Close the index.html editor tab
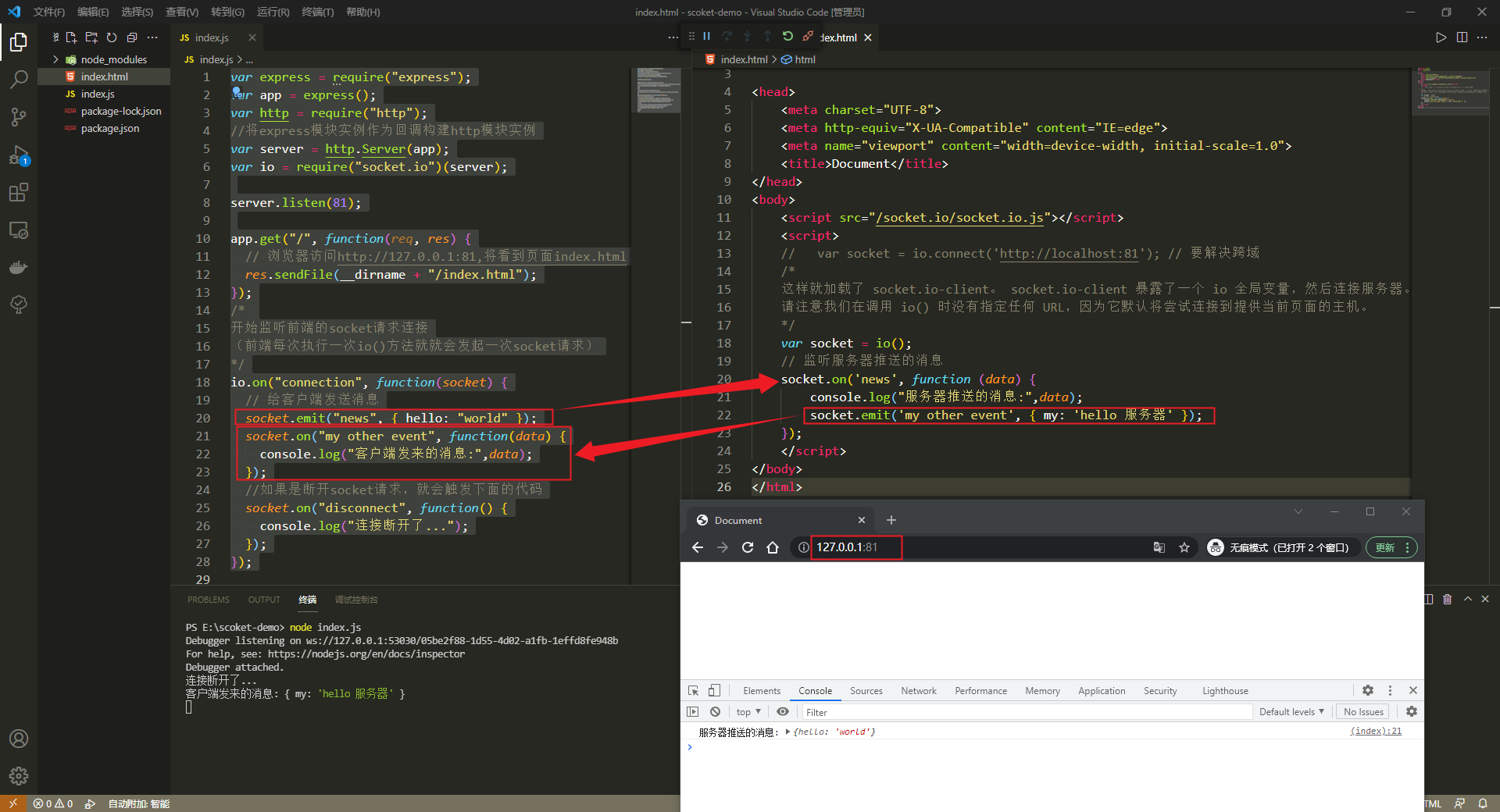Viewport: 1500px width, 812px height. pyautogui.click(x=868, y=37)
